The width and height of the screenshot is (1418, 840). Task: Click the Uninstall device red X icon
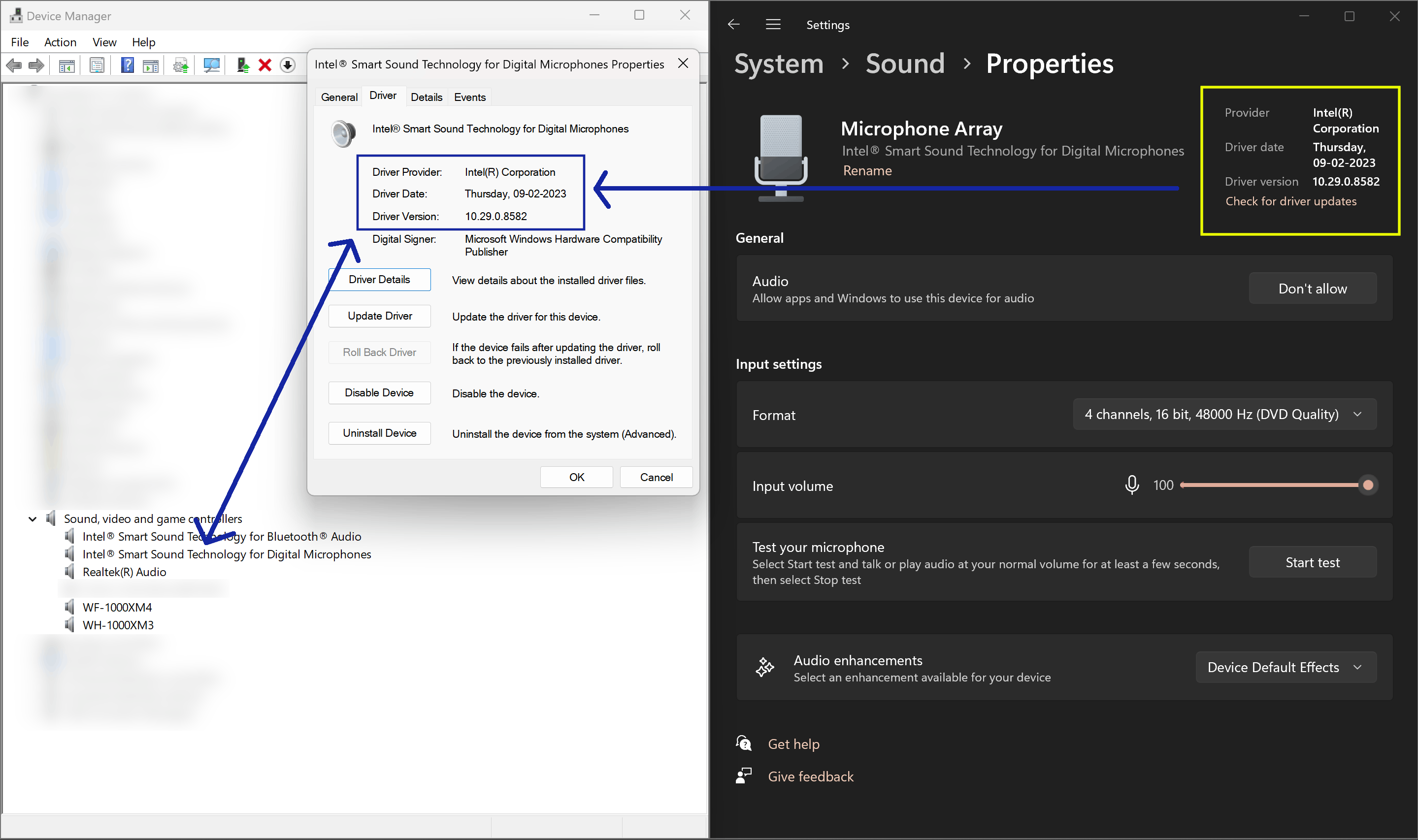264,65
